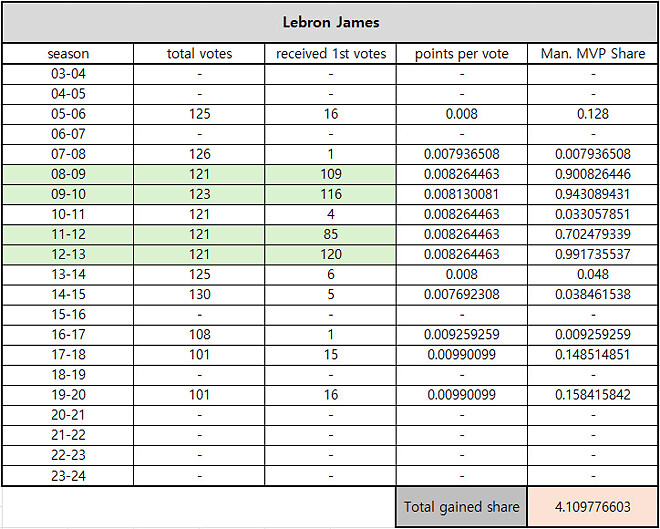Select MVP share value "0.900826446"
The width and height of the screenshot is (660, 529).
593,174
